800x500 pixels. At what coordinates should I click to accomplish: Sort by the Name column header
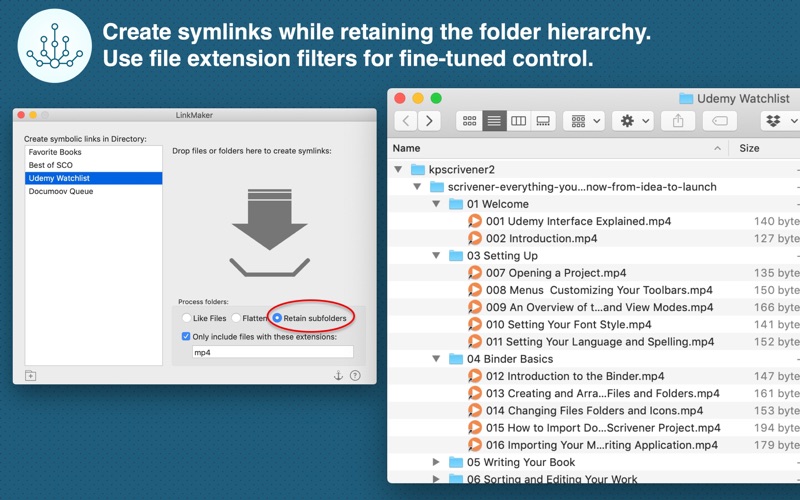[557, 148]
